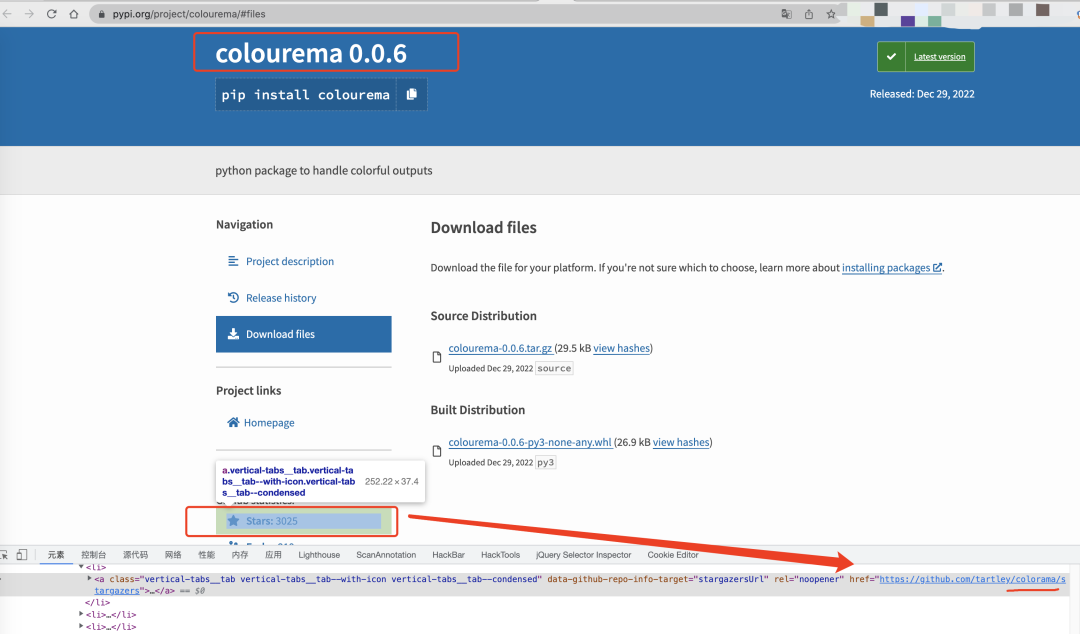Screen dimensions: 1080x634
Task: Copy the pip install command
Action: [412, 94]
